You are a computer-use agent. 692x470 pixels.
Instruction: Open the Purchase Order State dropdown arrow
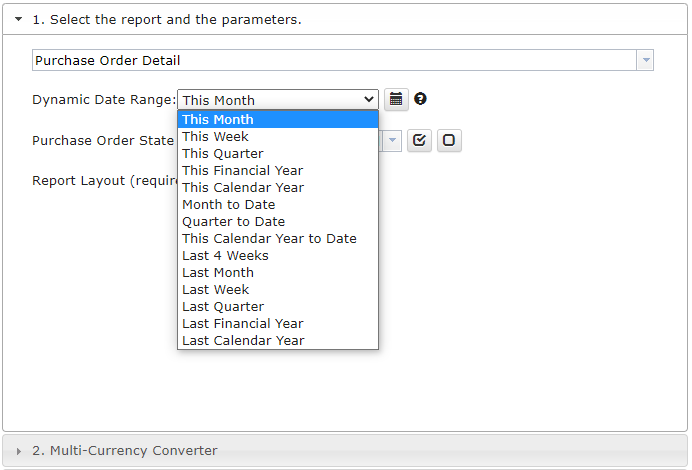click(x=392, y=140)
